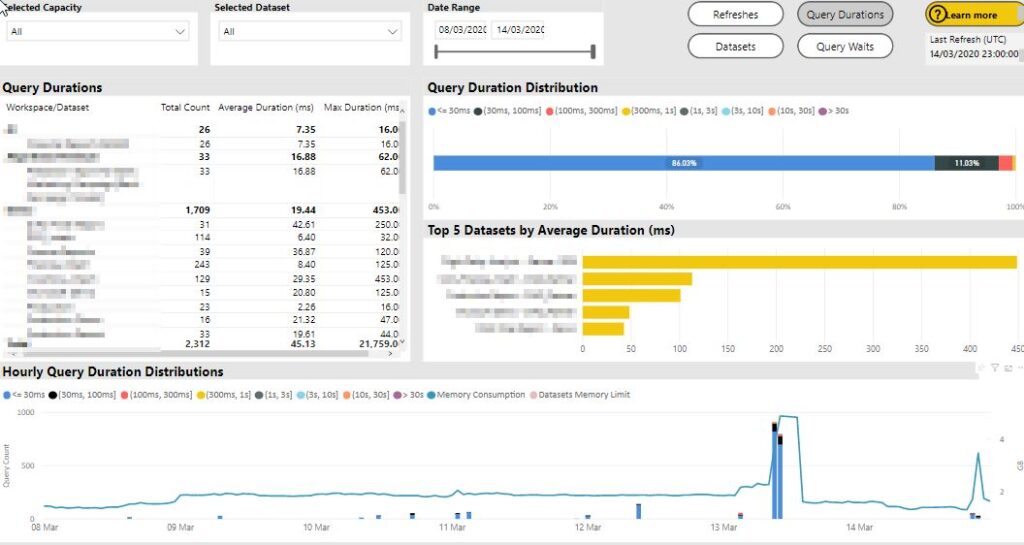Open the Query Waits page

pos(844,46)
